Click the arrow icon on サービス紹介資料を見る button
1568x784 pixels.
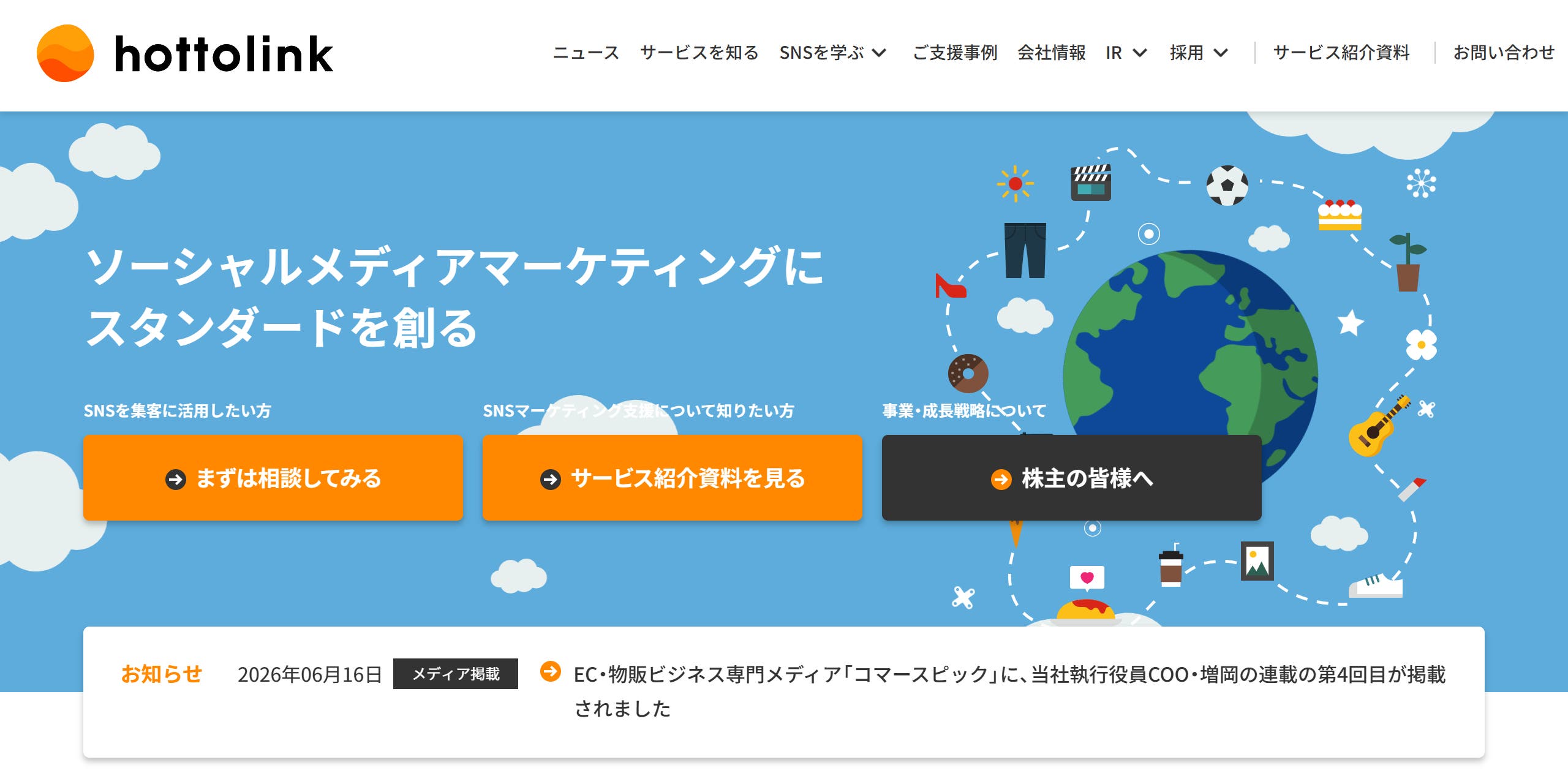[551, 479]
